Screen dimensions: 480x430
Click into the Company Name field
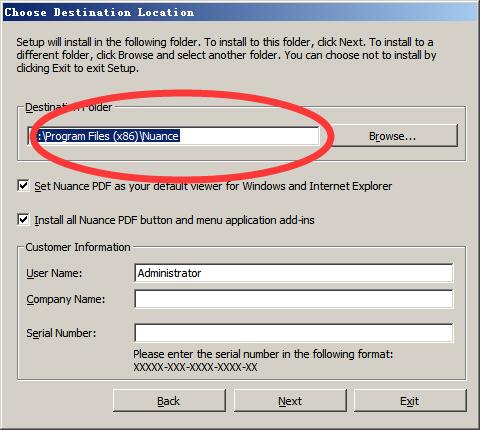294,299
